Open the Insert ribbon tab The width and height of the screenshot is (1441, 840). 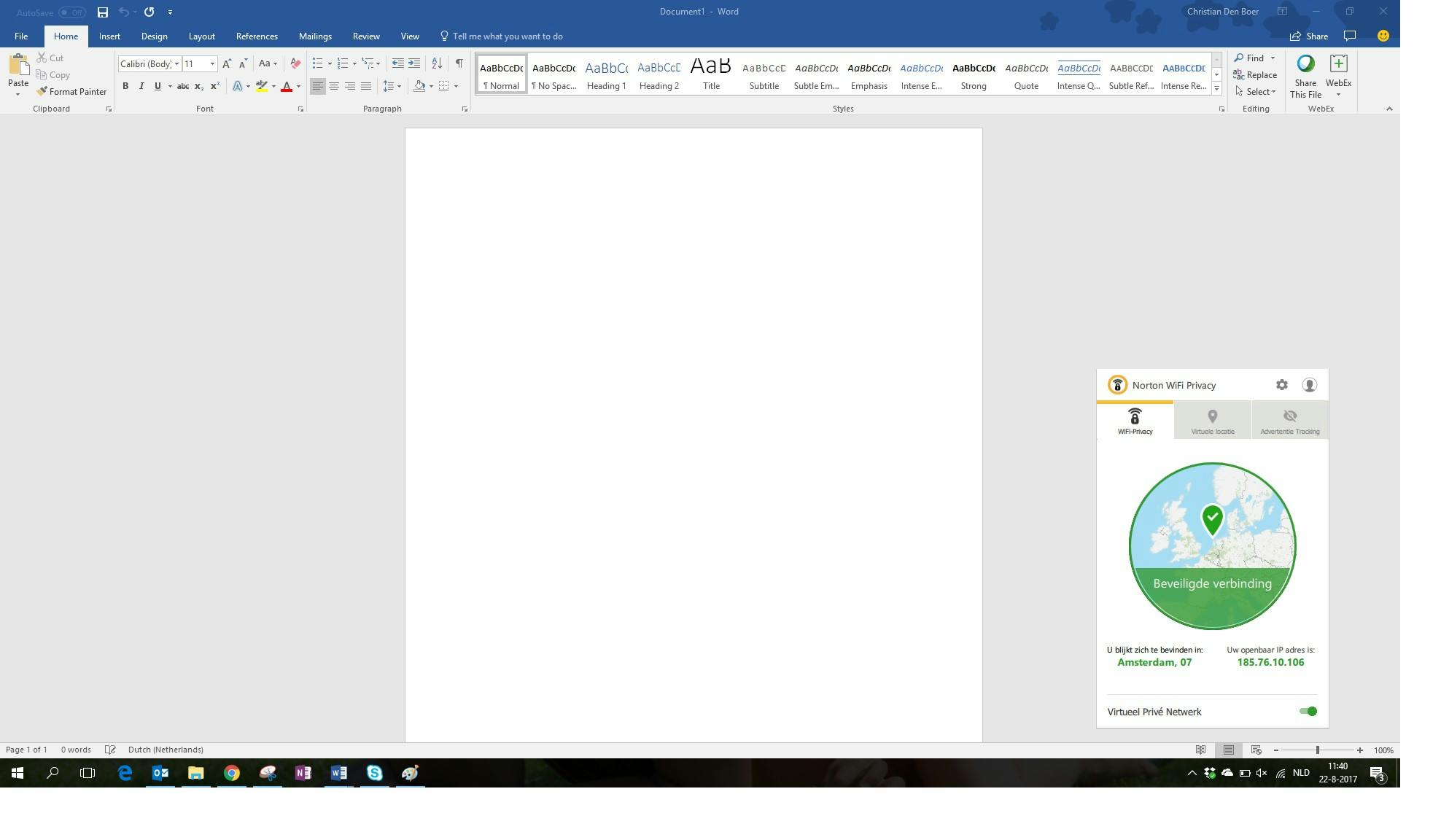coord(109,36)
